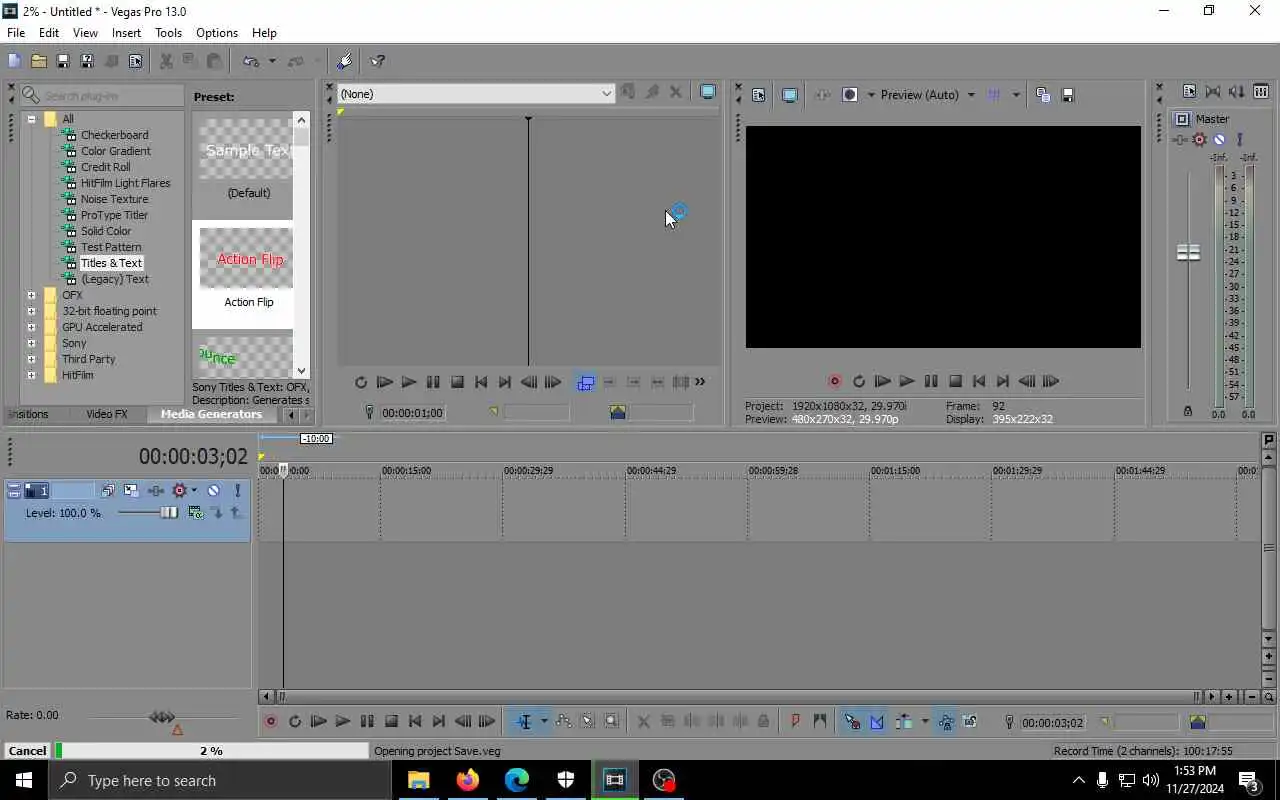The image size is (1280, 800).
Task: Toggle Automatic Crossfades button
Action: (877, 721)
